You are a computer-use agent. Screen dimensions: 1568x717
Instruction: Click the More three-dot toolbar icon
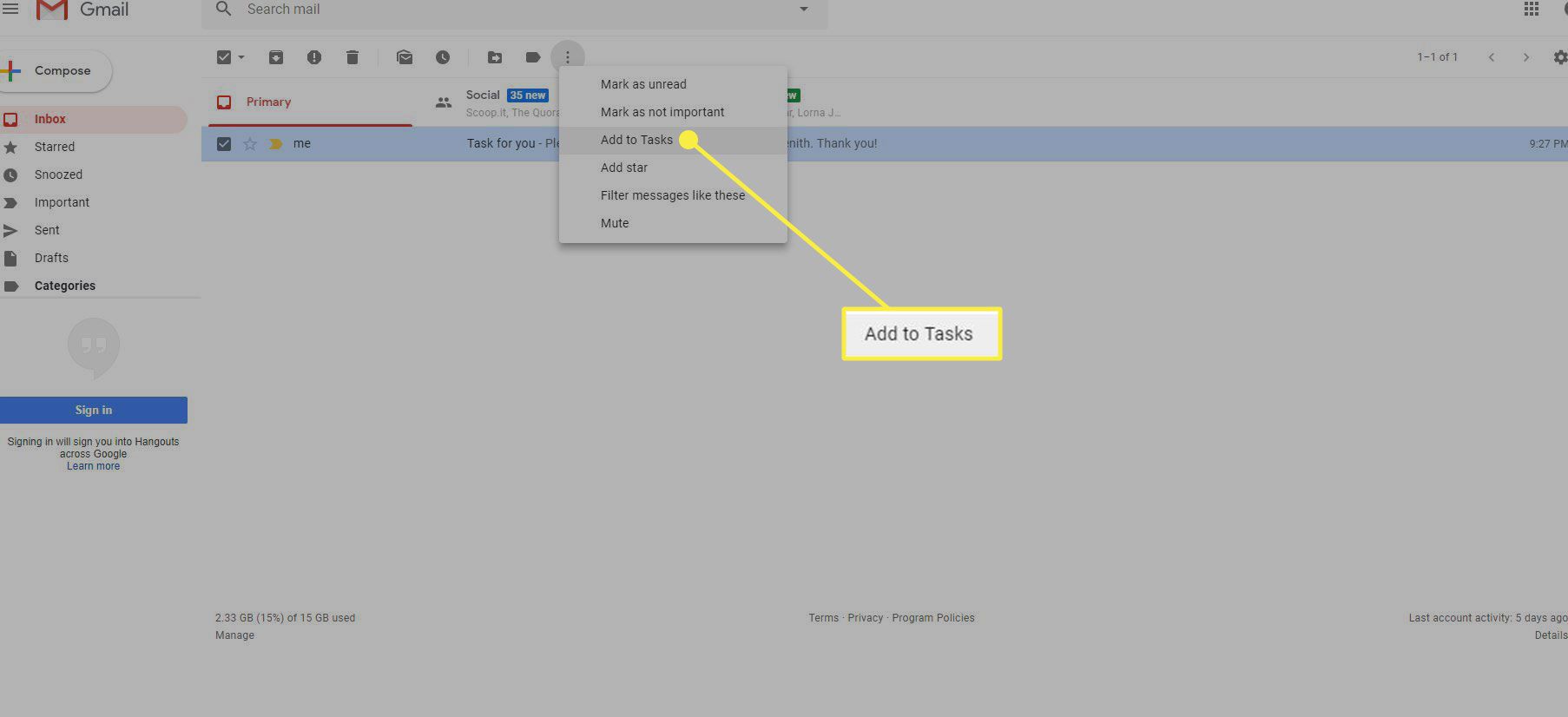point(568,57)
